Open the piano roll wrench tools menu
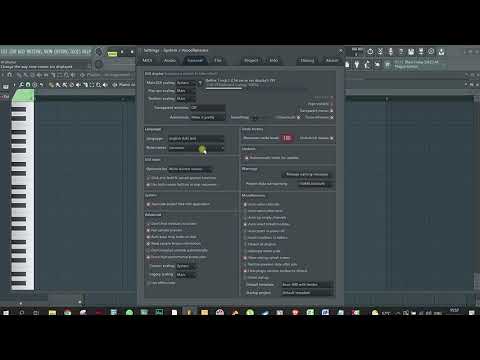The height and width of the screenshot is (360, 480). point(21,85)
